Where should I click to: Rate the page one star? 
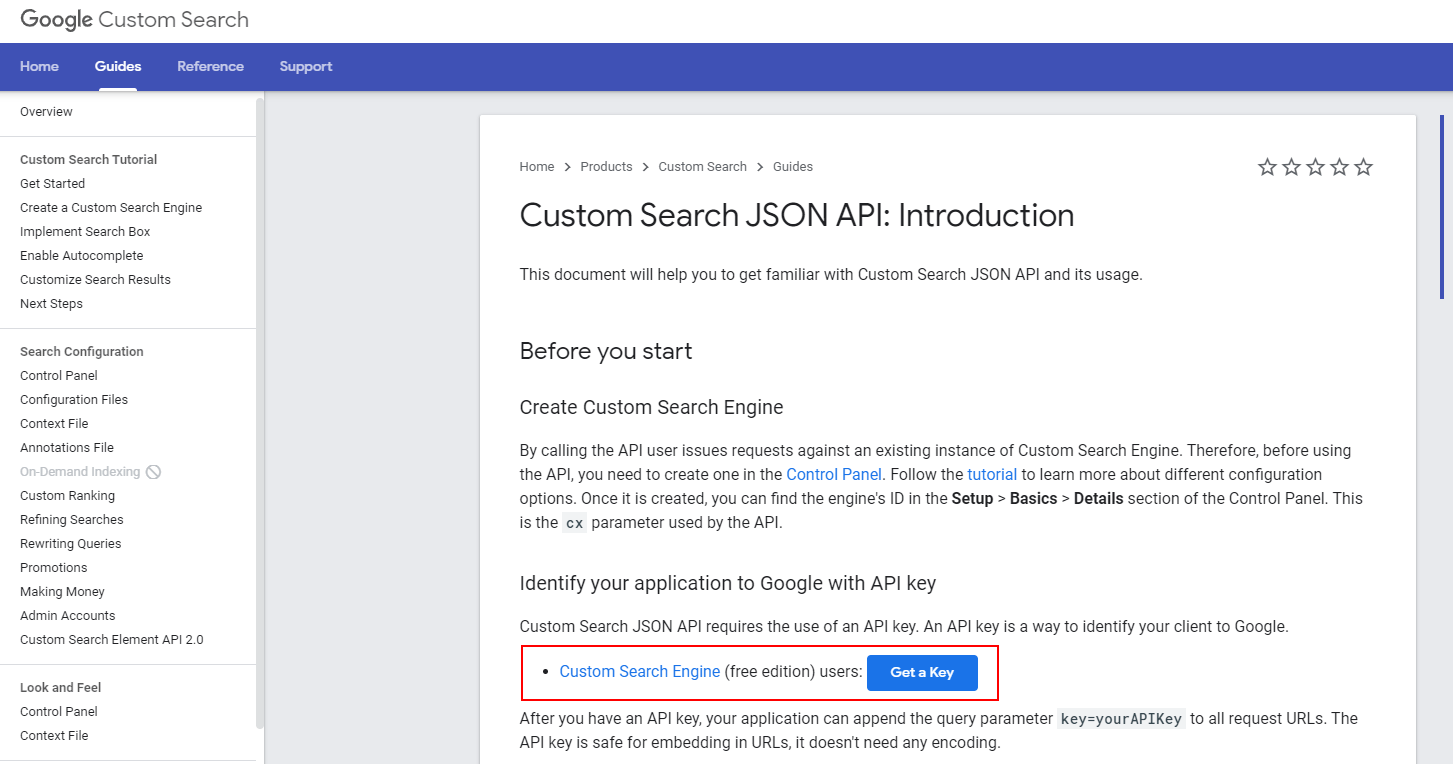1267,167
